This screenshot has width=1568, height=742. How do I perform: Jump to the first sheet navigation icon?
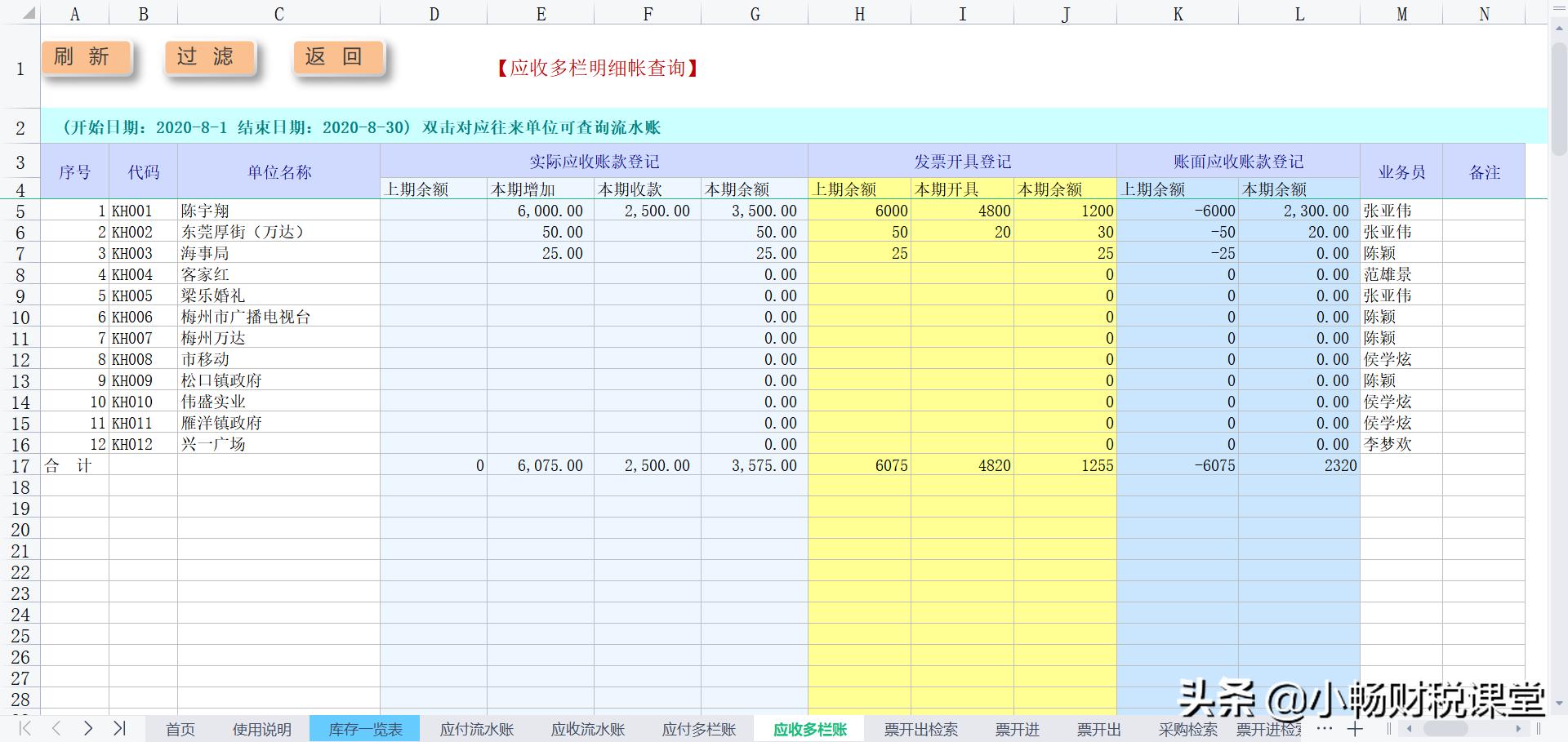click(23, 729)
